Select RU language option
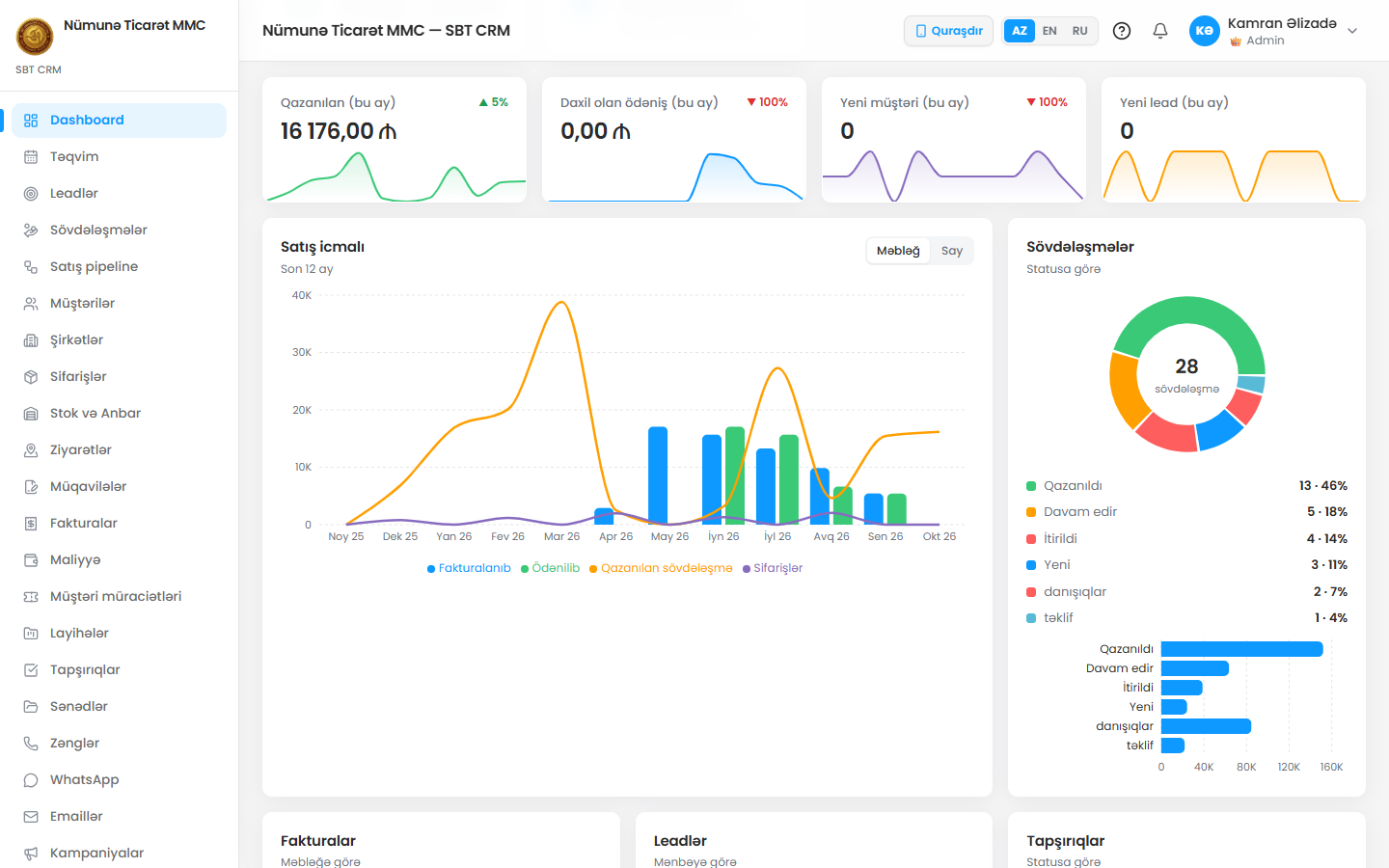 (1080, 31)
